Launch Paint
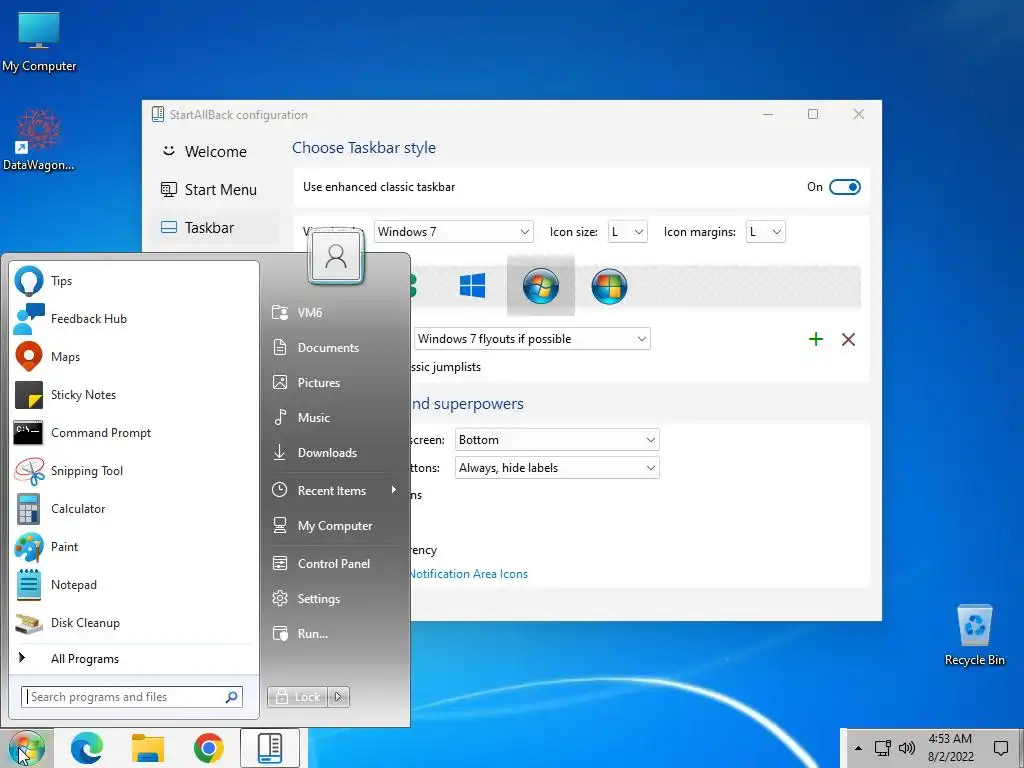Screen dimensions: 1024x768 tap(134, 547)
